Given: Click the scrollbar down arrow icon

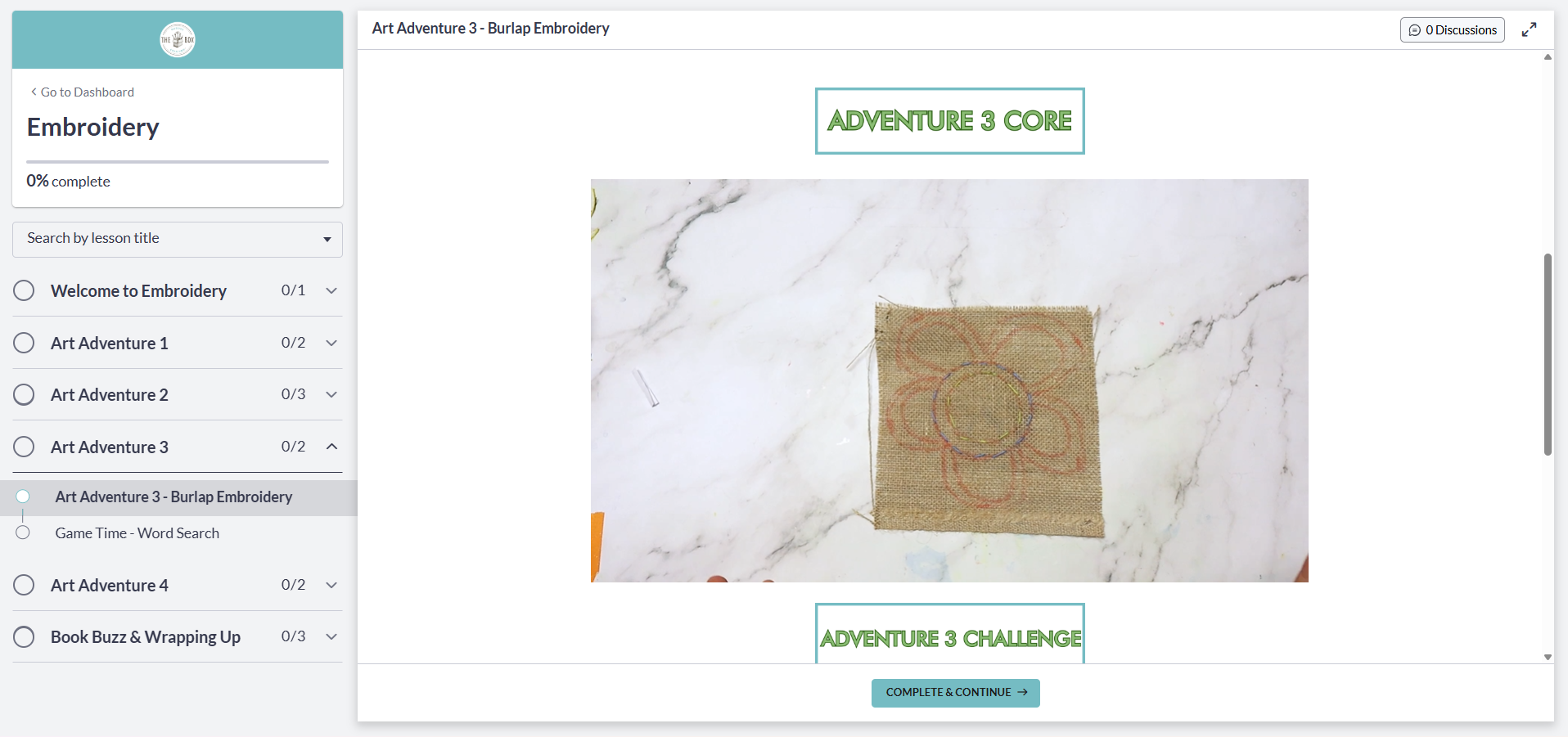Looking at the screenshot, I should coord(1548,657).
